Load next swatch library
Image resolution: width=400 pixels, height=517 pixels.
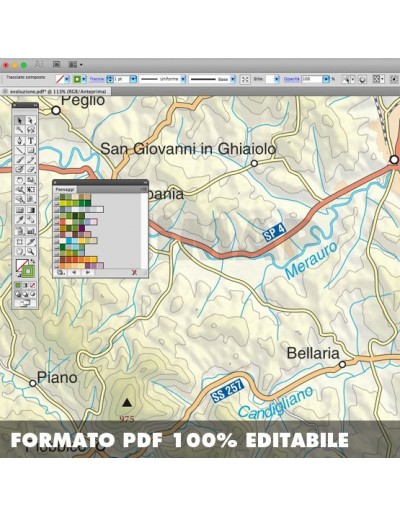coord(87,272)
